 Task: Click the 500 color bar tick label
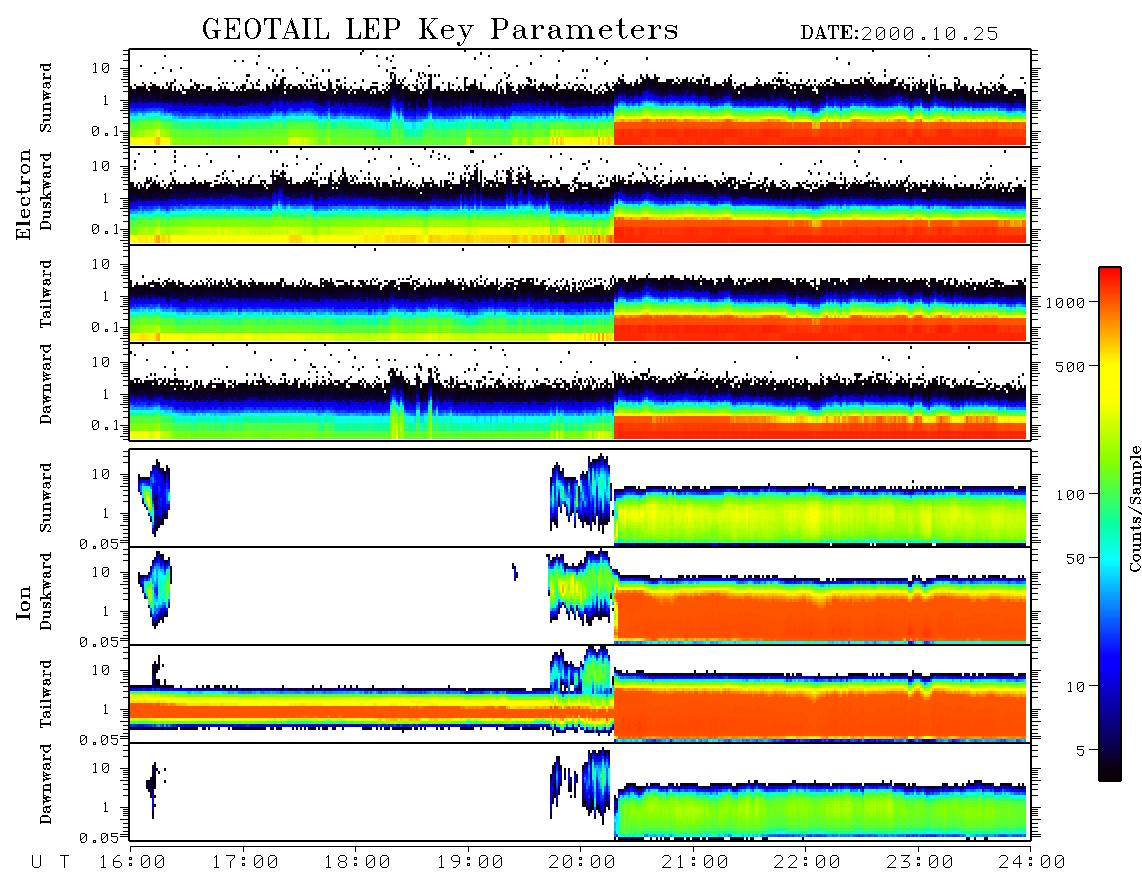coord(1070,366)
